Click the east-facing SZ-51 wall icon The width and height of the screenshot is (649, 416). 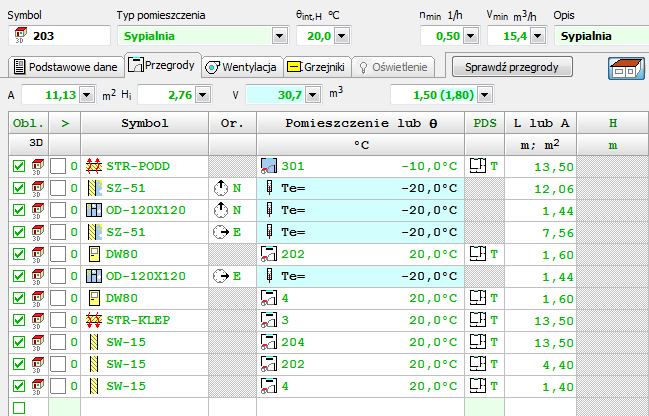[x=95, y=232]
